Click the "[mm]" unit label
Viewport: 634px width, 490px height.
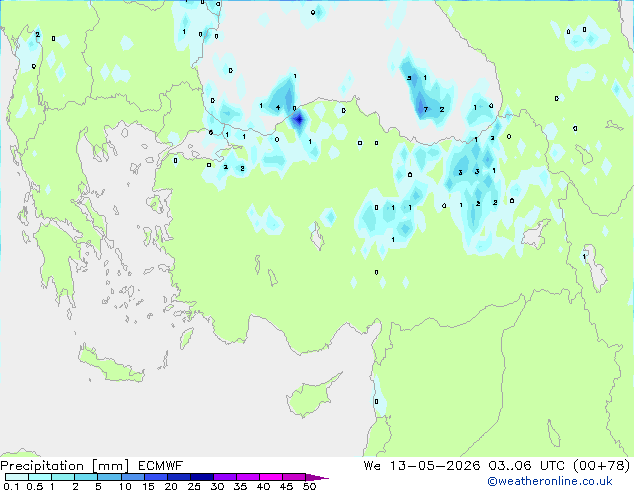[110, 466]
